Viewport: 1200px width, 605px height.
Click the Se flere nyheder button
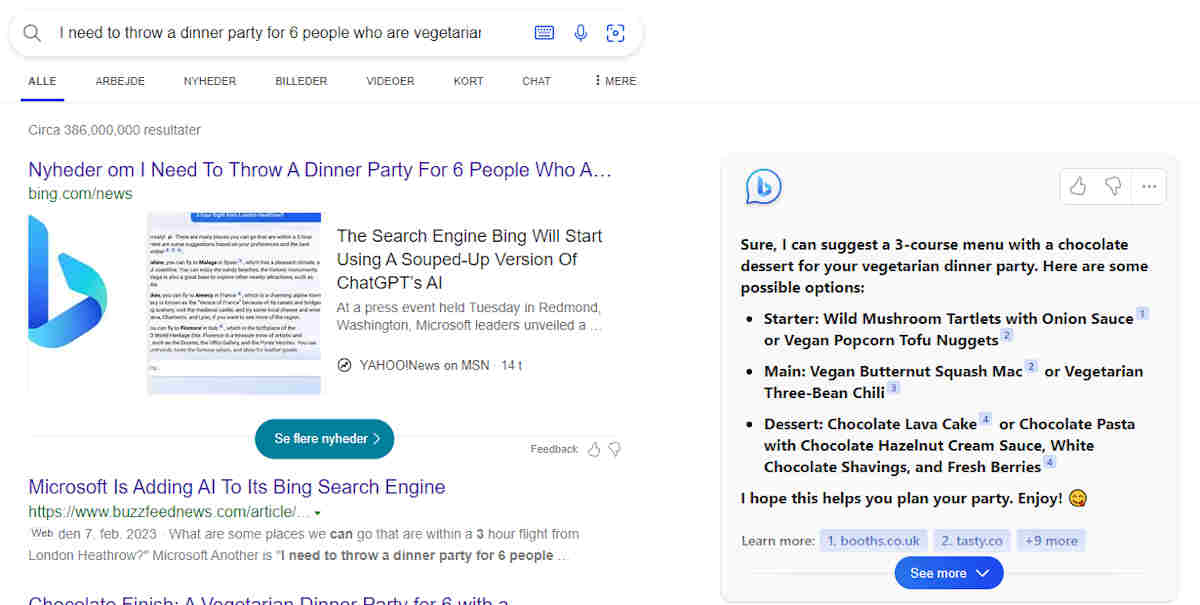tap(325, 439)
